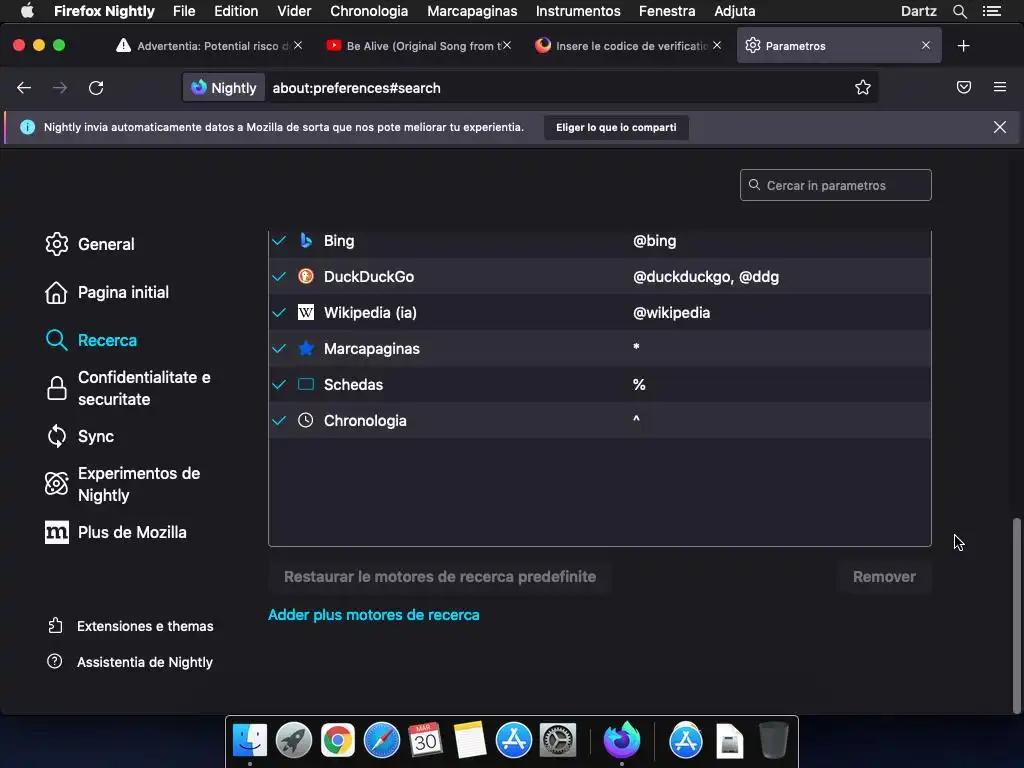Open Safari from the dock
Viewport: 1024px width, 768px height.
tap(381, 741)
